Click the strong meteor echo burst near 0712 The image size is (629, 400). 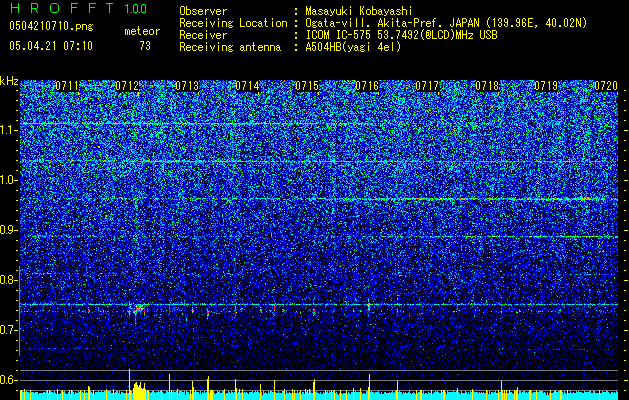[137, 311]
